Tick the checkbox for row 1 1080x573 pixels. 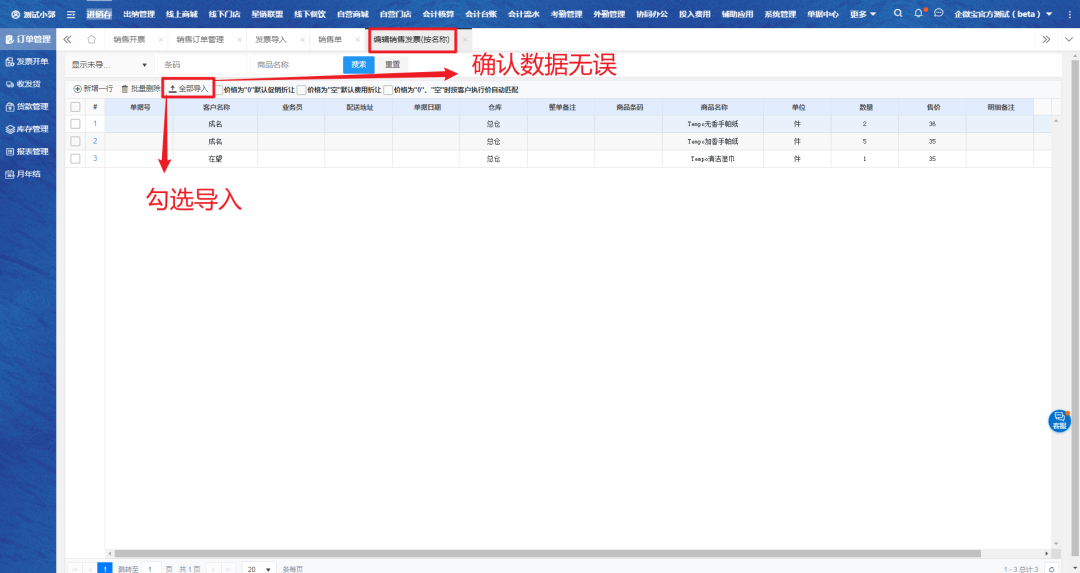click(75, 124)
